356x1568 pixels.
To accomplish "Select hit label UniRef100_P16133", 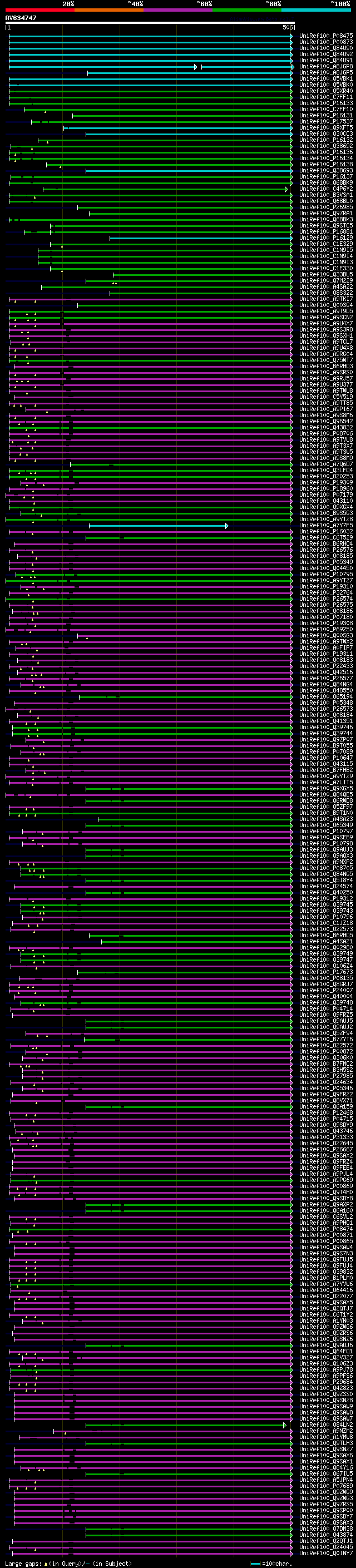I will 326,103.
